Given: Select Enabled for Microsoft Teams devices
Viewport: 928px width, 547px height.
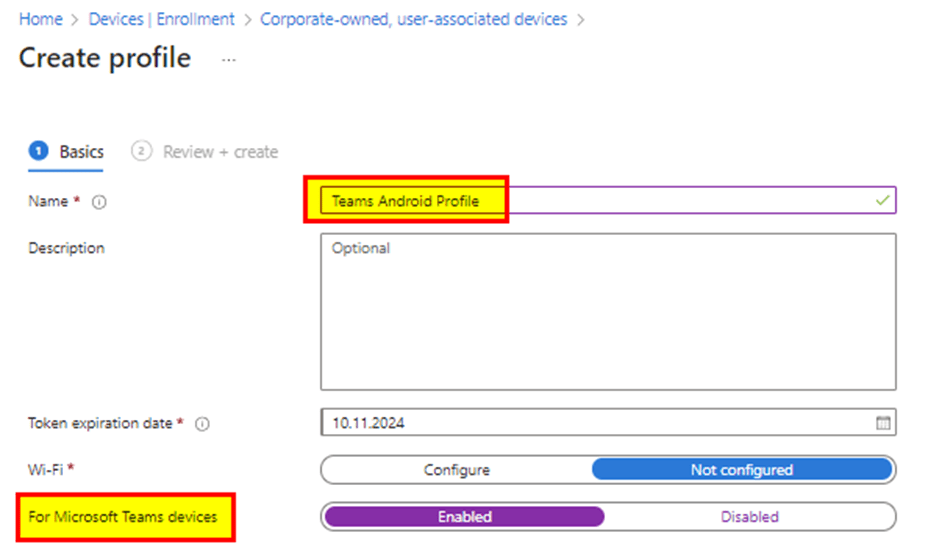Looking at the screenshot, I should click(x=464, y=517).
